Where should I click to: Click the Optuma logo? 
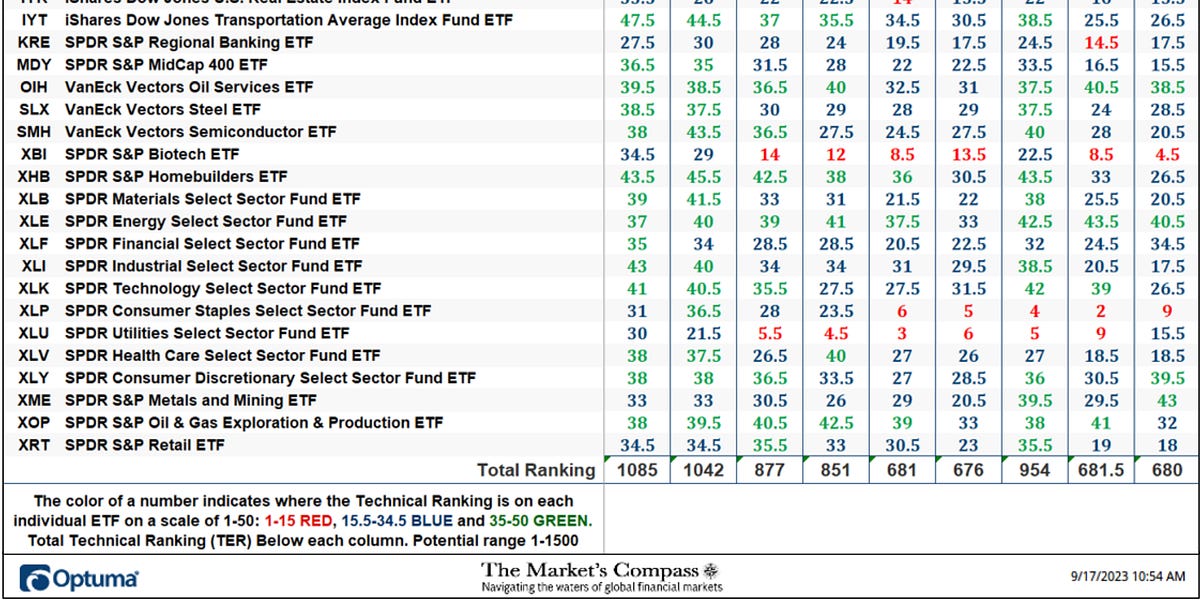pyautogui.click(x=78, y=578)
